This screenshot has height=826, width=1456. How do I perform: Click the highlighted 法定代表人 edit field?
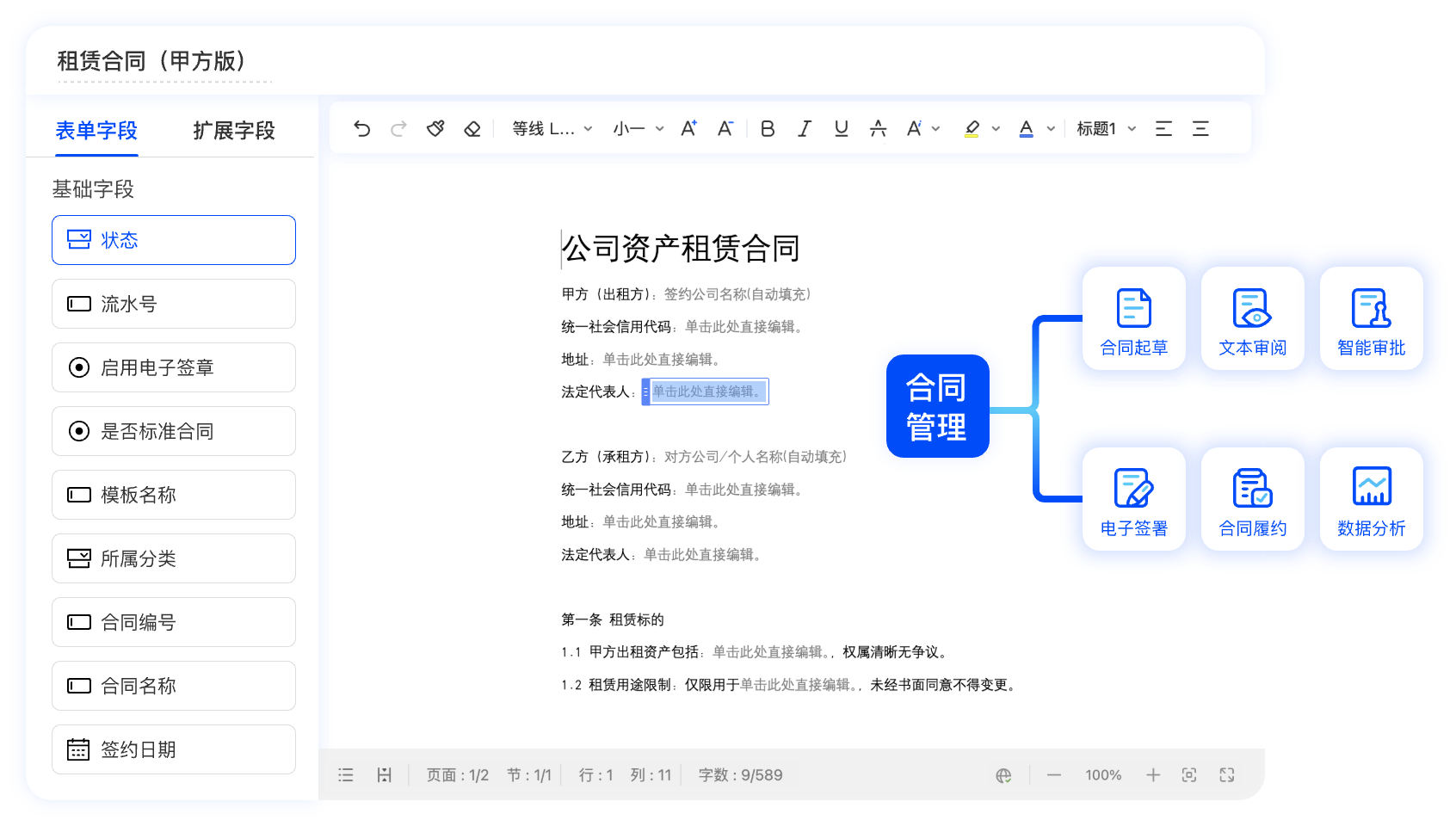click(706, 391)
